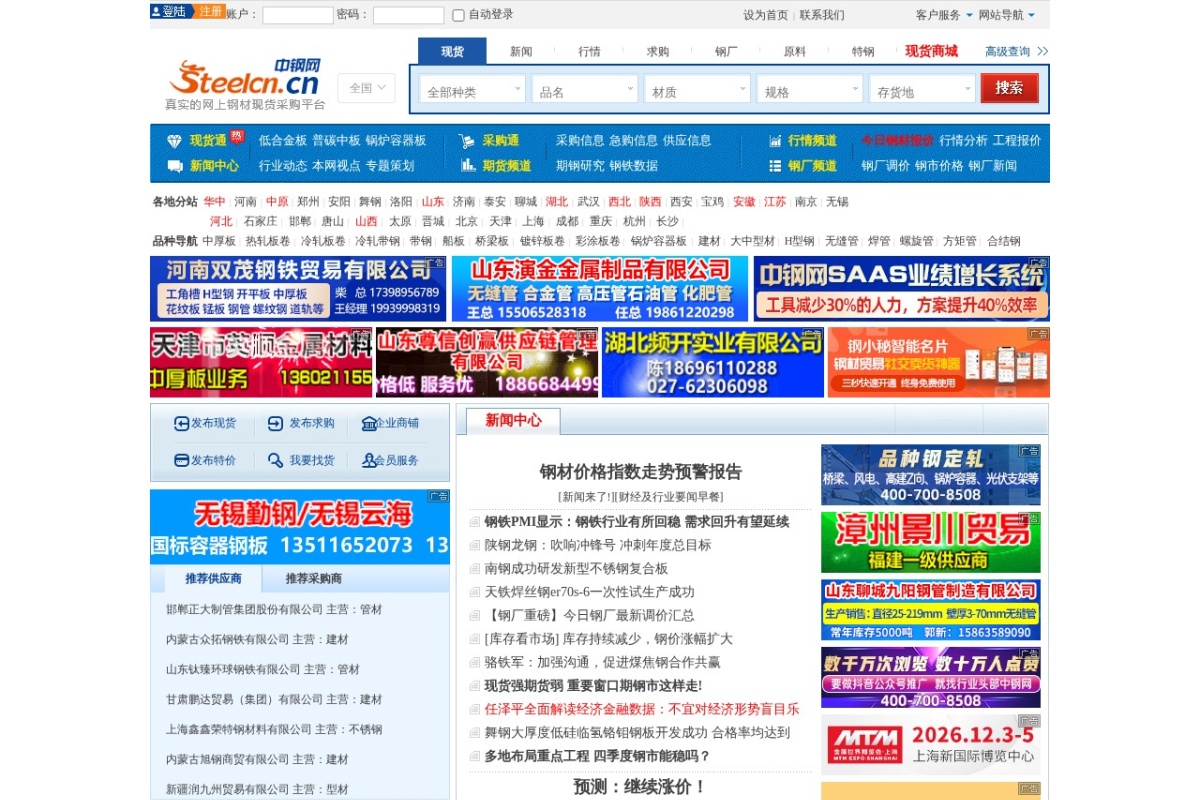Click the red 搜索 button
Screen dimensions: 1200x800
tap(1009, 88)
